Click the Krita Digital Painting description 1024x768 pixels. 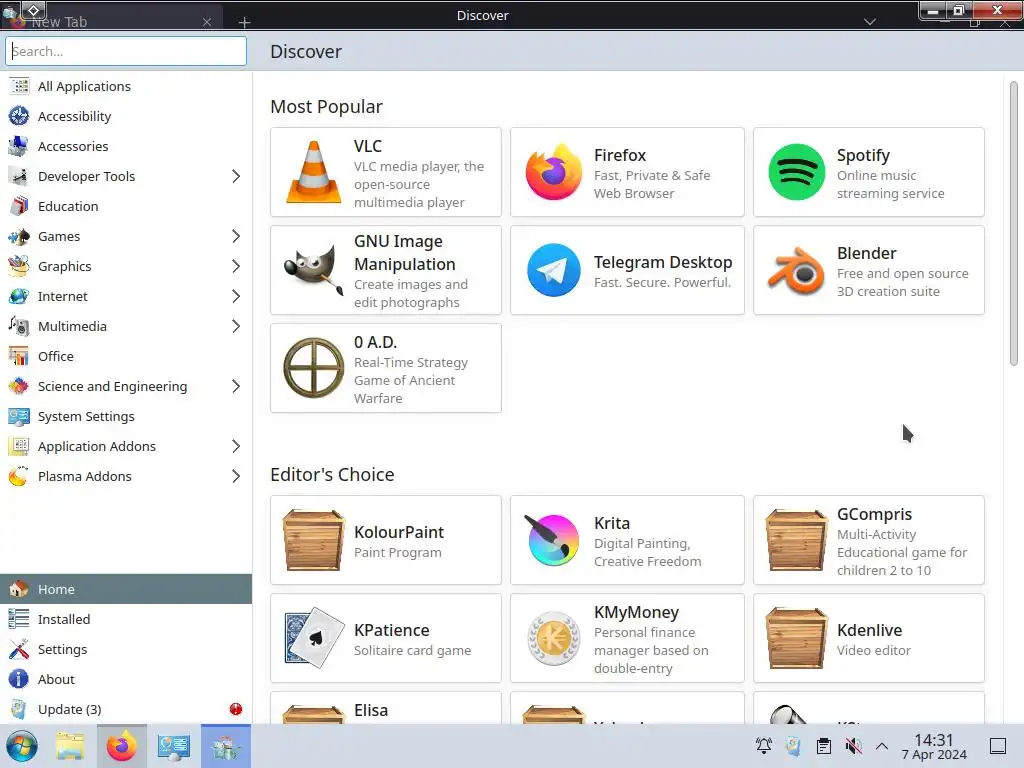[647, 552]
